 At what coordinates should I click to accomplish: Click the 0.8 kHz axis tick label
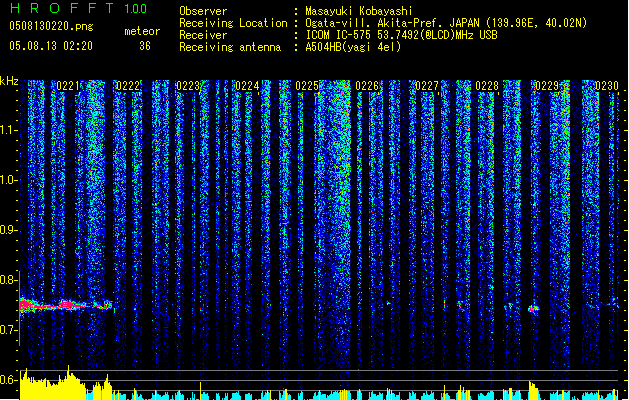click(x=9, y=280)
